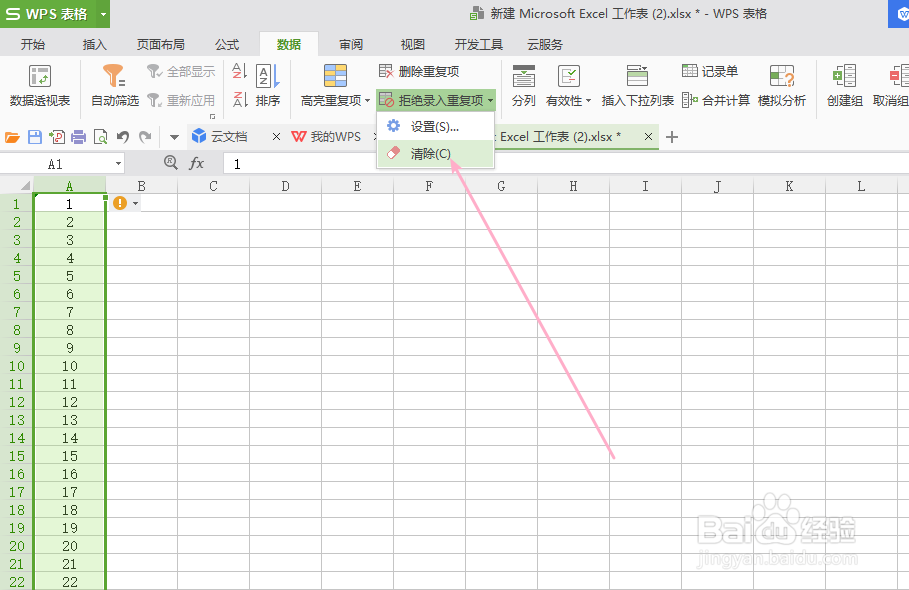Choose 清除(C) from the dropdown menu
Viewport: 909px width, 590px height.
[435, 154]
